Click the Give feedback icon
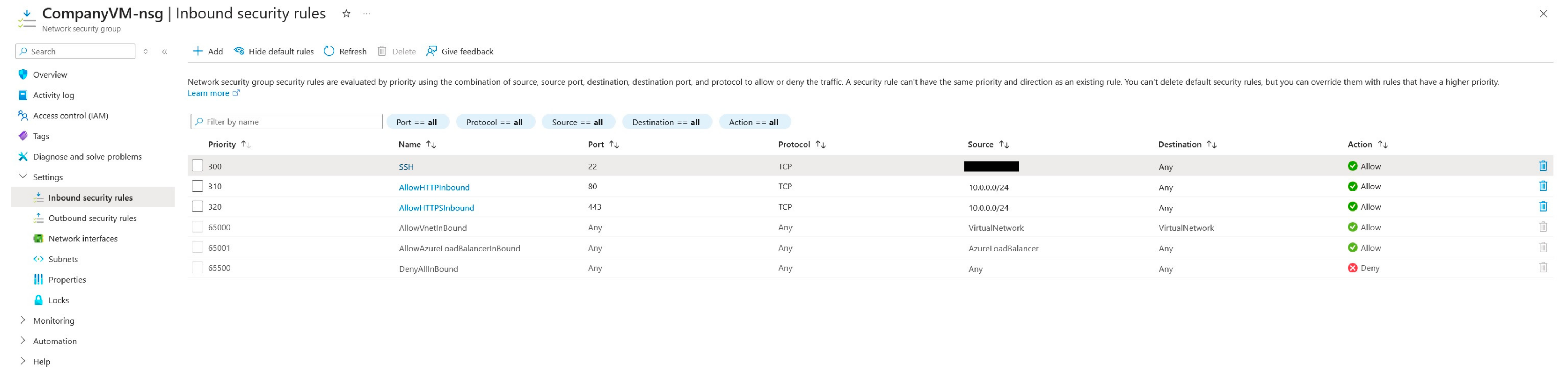The width and height of the screenshot is (1568, 374). 431,51
